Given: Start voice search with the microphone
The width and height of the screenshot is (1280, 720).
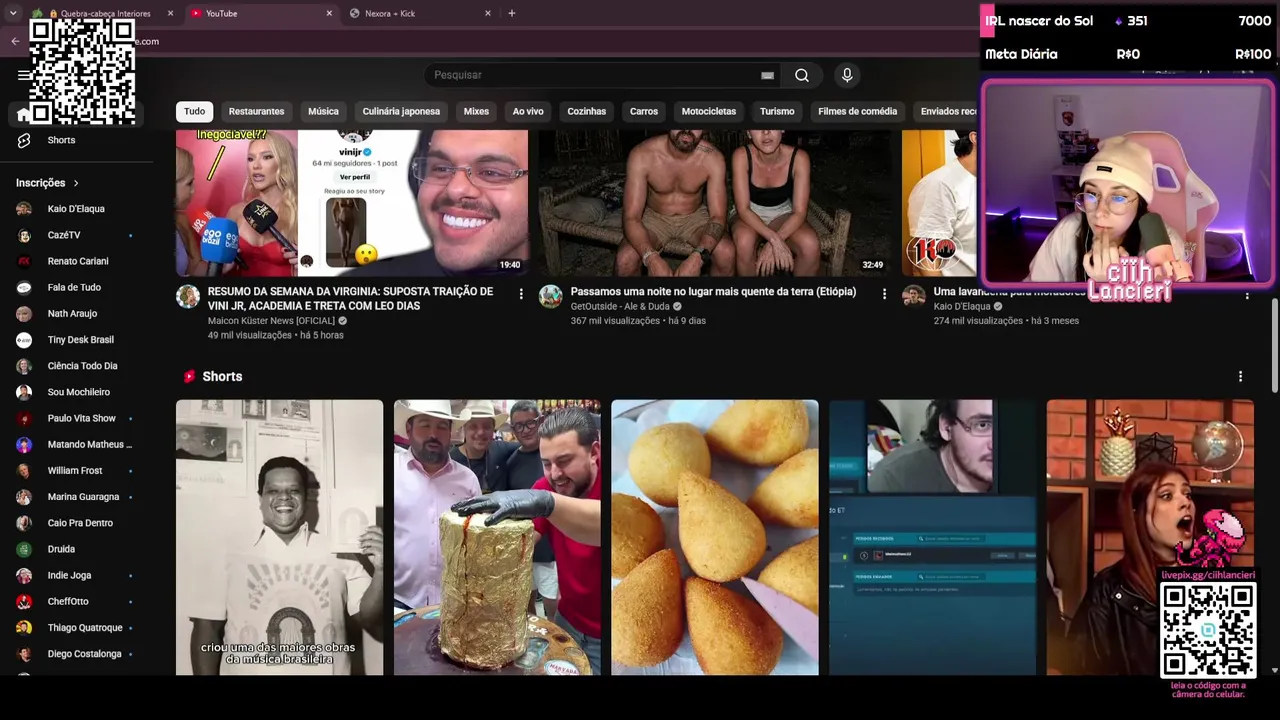Looking at the screenshot, I should pyautogui.click(x=847, y=75).
